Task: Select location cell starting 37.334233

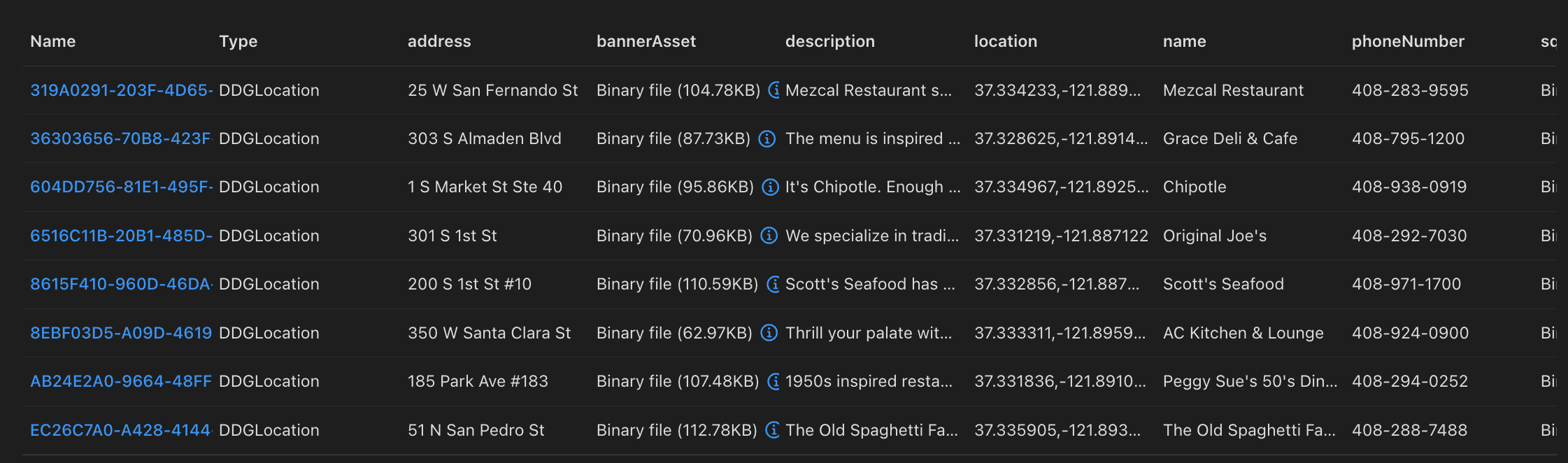Action: pos(1057,90)
